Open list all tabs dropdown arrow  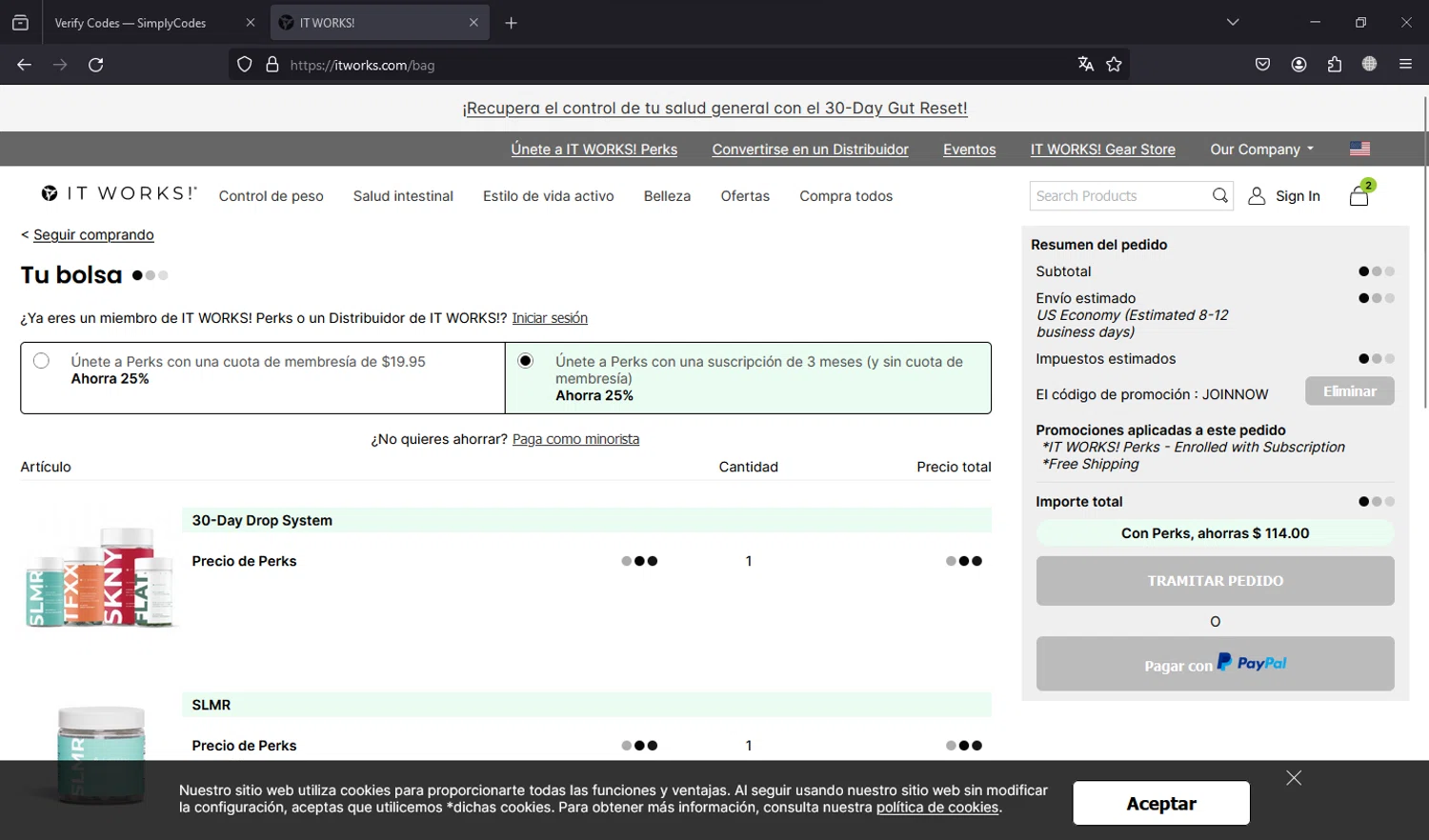1233,23
